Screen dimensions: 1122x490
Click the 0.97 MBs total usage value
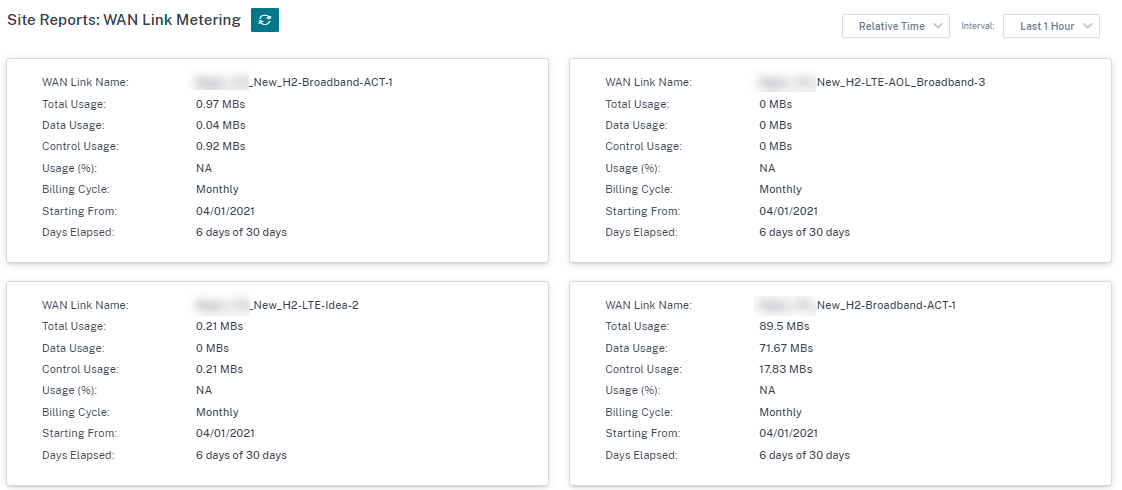coord(220,104)
